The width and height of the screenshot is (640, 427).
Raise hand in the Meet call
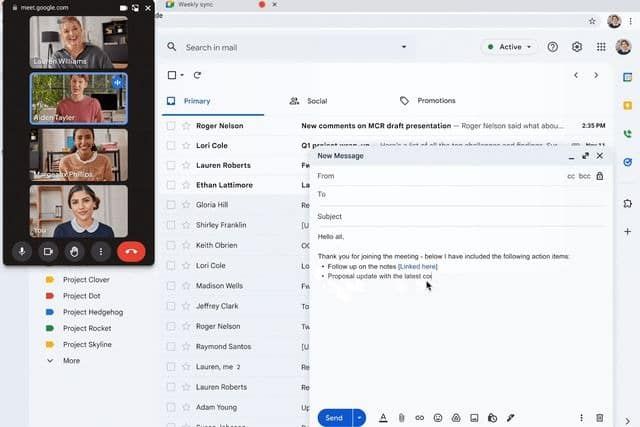(x=74, y=251)
